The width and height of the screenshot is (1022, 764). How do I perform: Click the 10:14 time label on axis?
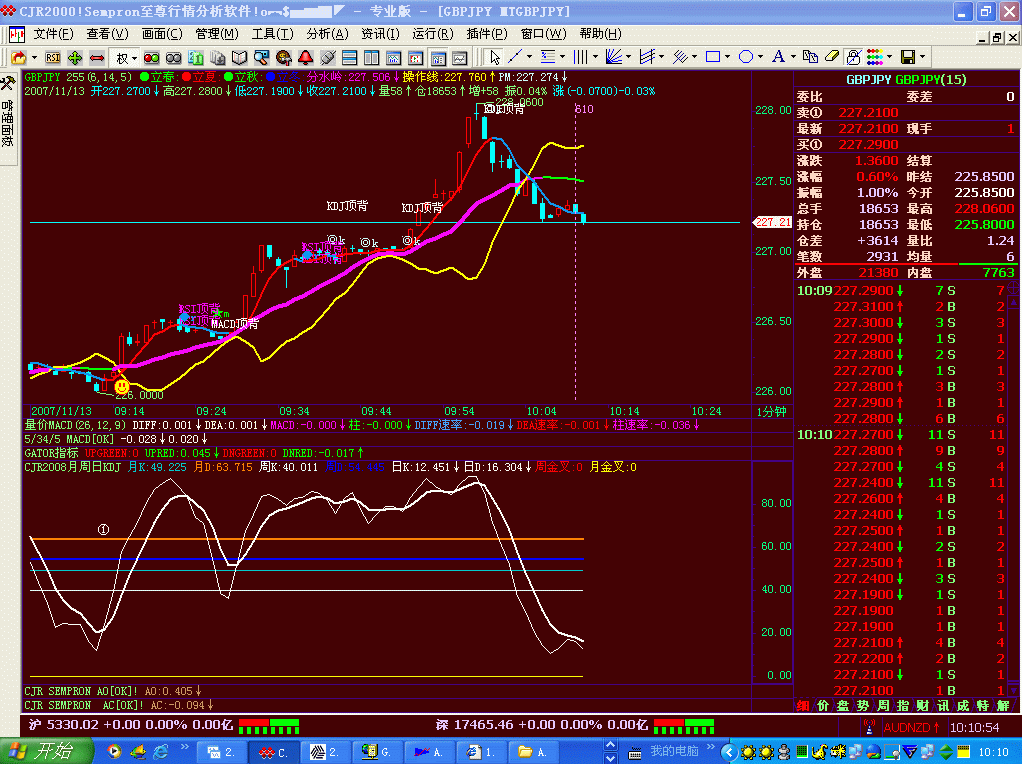tap(624, 411)
